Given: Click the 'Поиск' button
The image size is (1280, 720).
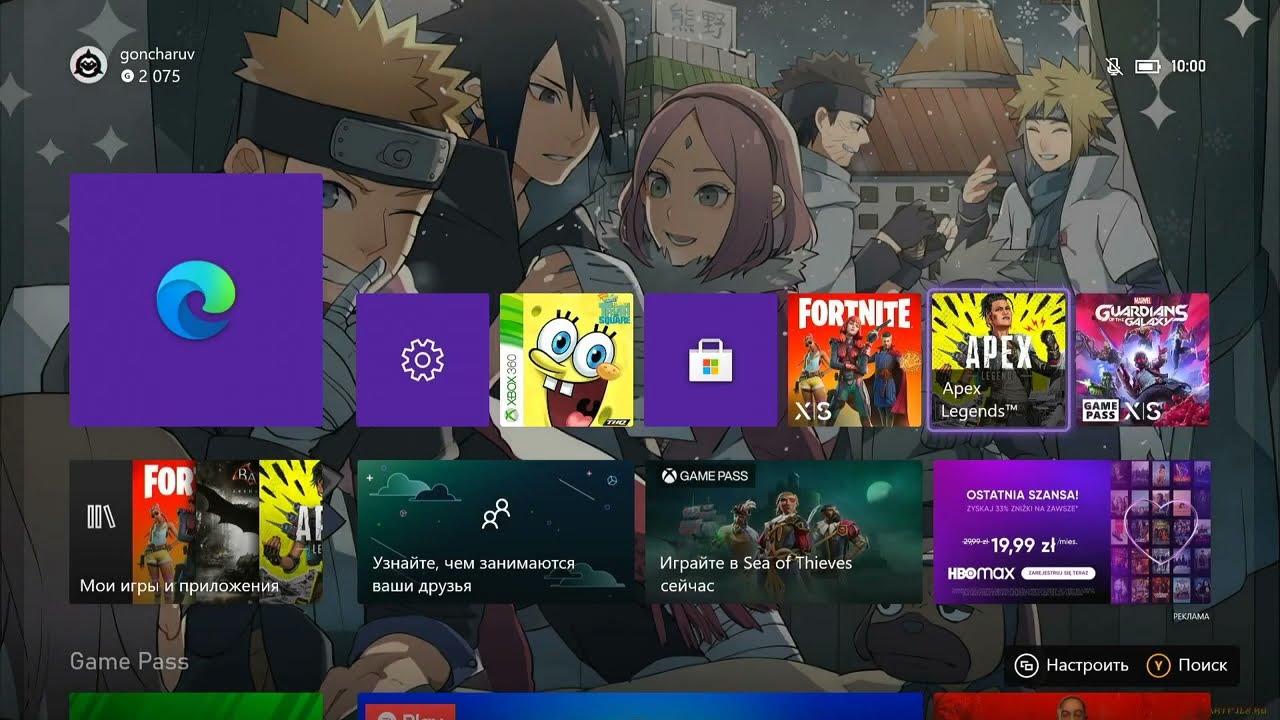Looking at the screenshot, I should [1187, 665].
